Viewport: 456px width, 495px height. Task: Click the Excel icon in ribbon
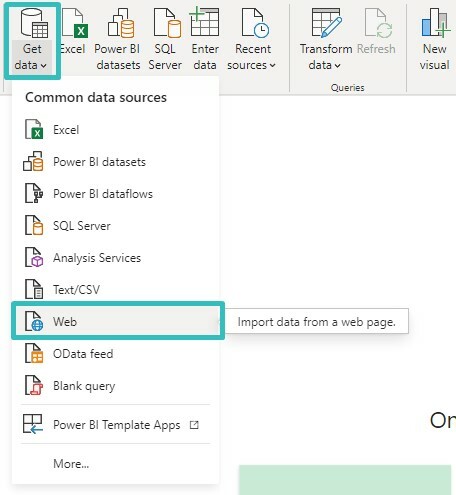[x=75, y=23]
